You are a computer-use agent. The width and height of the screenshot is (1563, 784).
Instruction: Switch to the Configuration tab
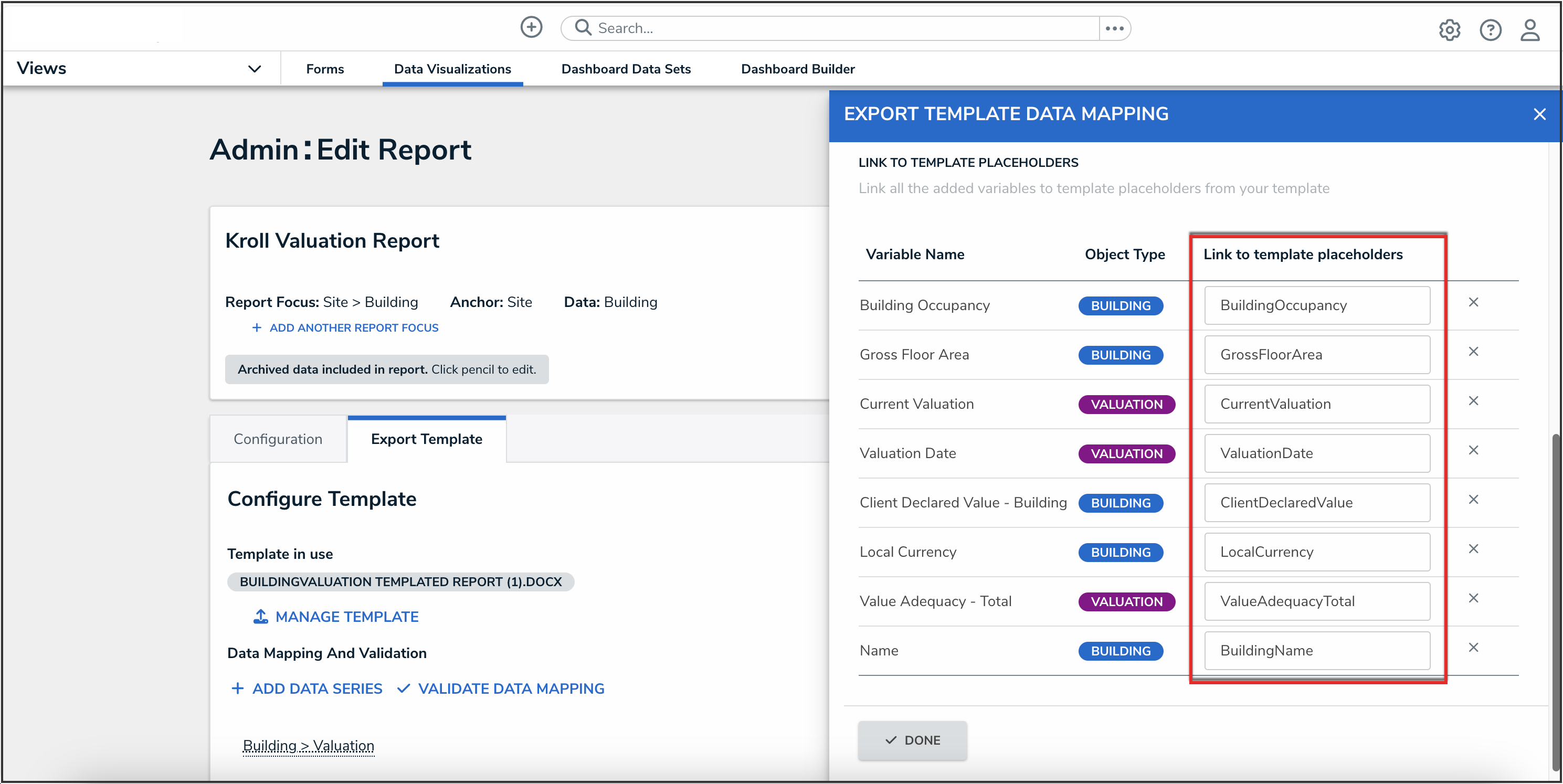click(278, 439)
